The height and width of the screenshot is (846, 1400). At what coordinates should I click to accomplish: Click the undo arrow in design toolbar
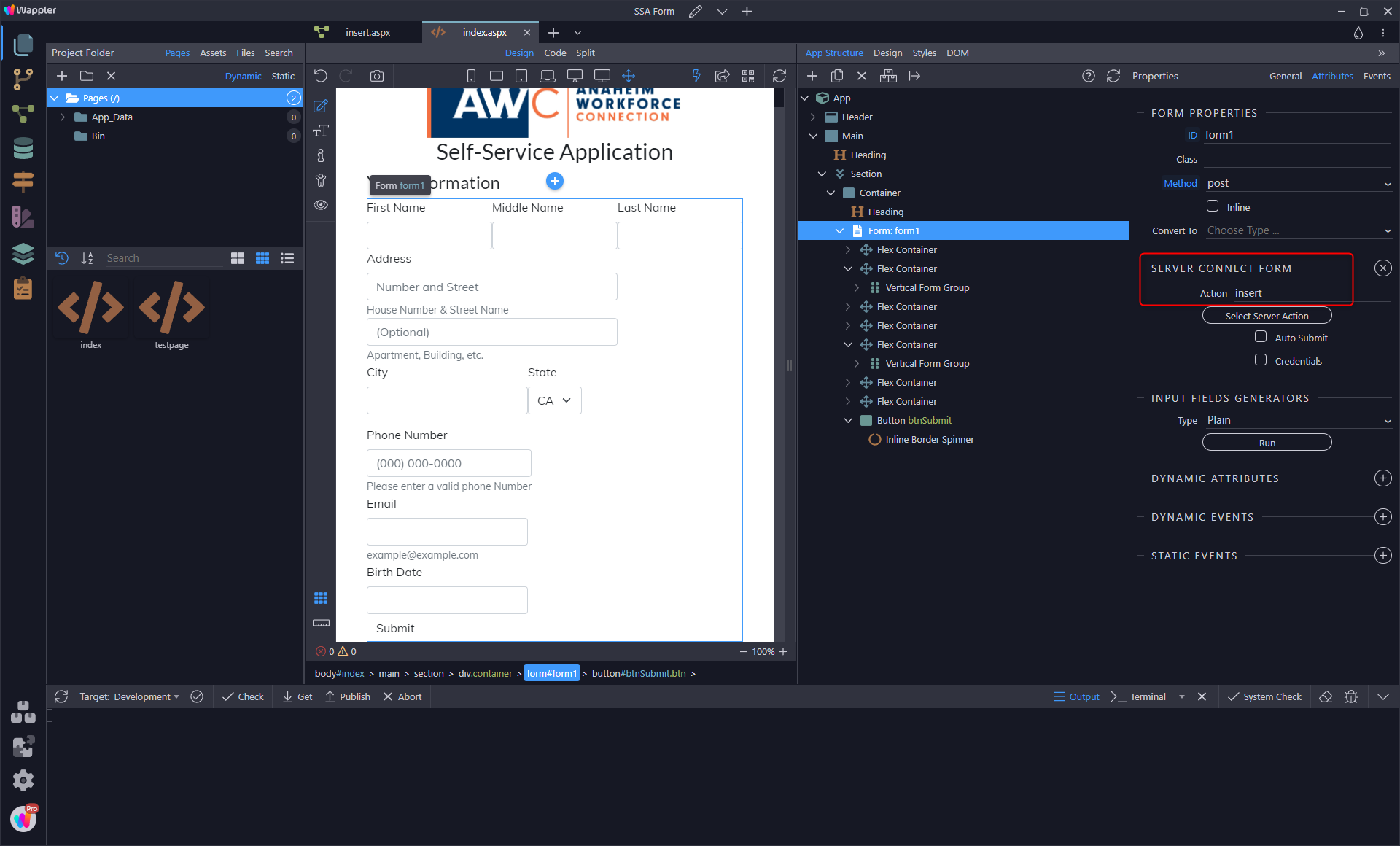tap(321, 76)
